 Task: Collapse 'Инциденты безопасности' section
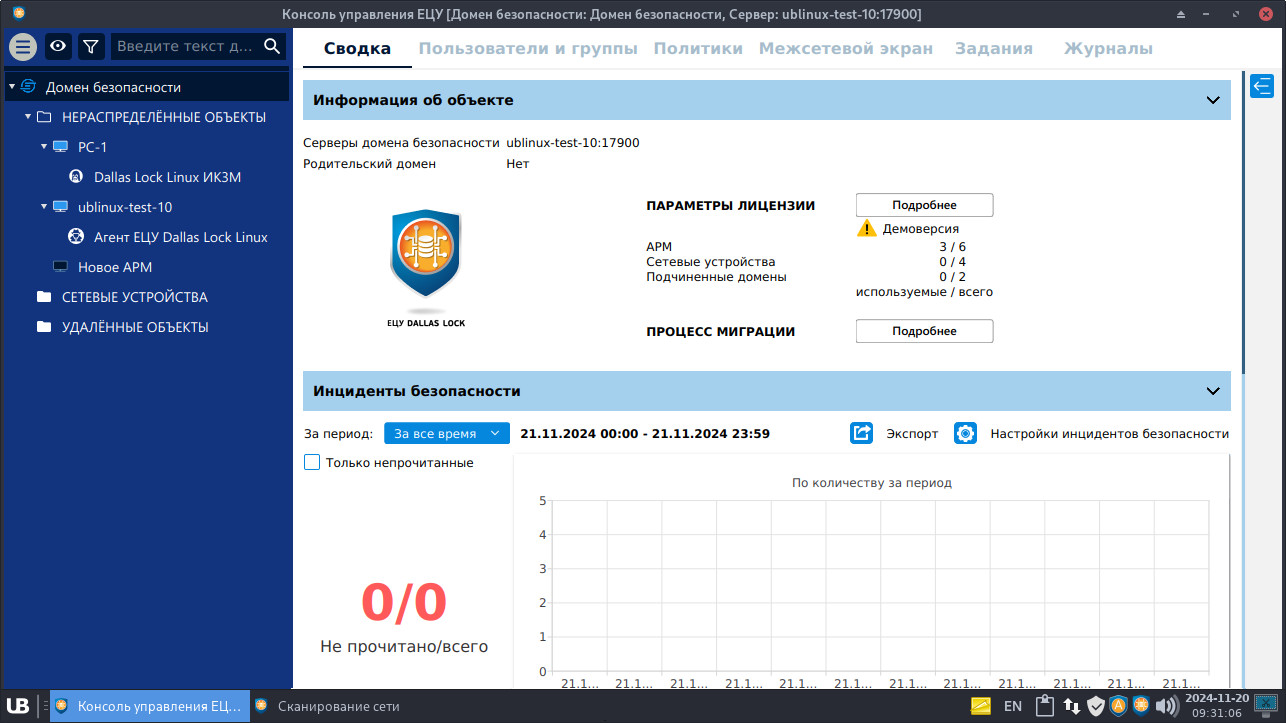pos(1212,391)
